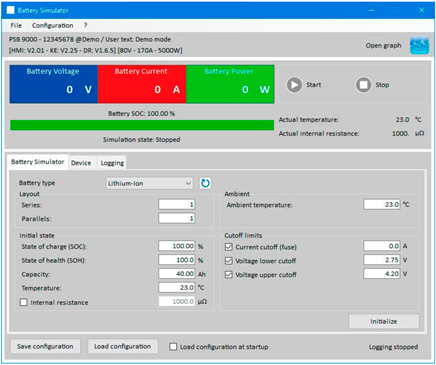
Task: Disable the Voltage upper cutoff checkbox
Action: click(x=229, y=275)
